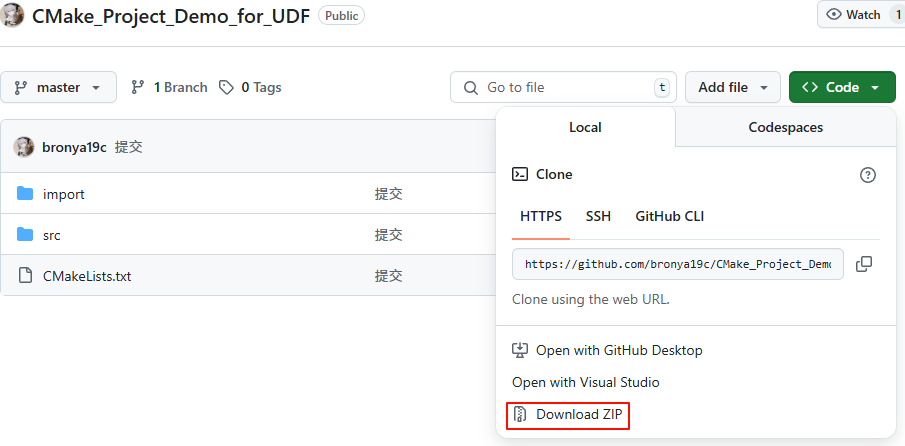Click the repository owner avatar at top
Viewport: 905px width, 446px height.
click(x=13, y=15)
